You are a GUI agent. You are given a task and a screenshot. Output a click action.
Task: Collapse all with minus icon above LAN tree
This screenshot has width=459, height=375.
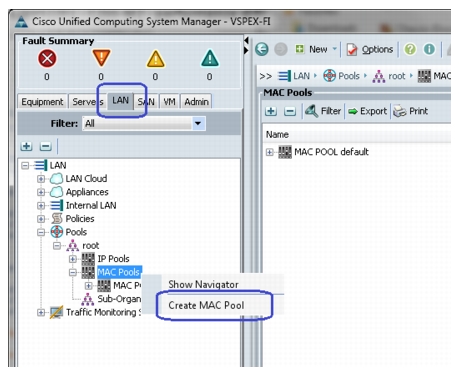pos(46,146)
